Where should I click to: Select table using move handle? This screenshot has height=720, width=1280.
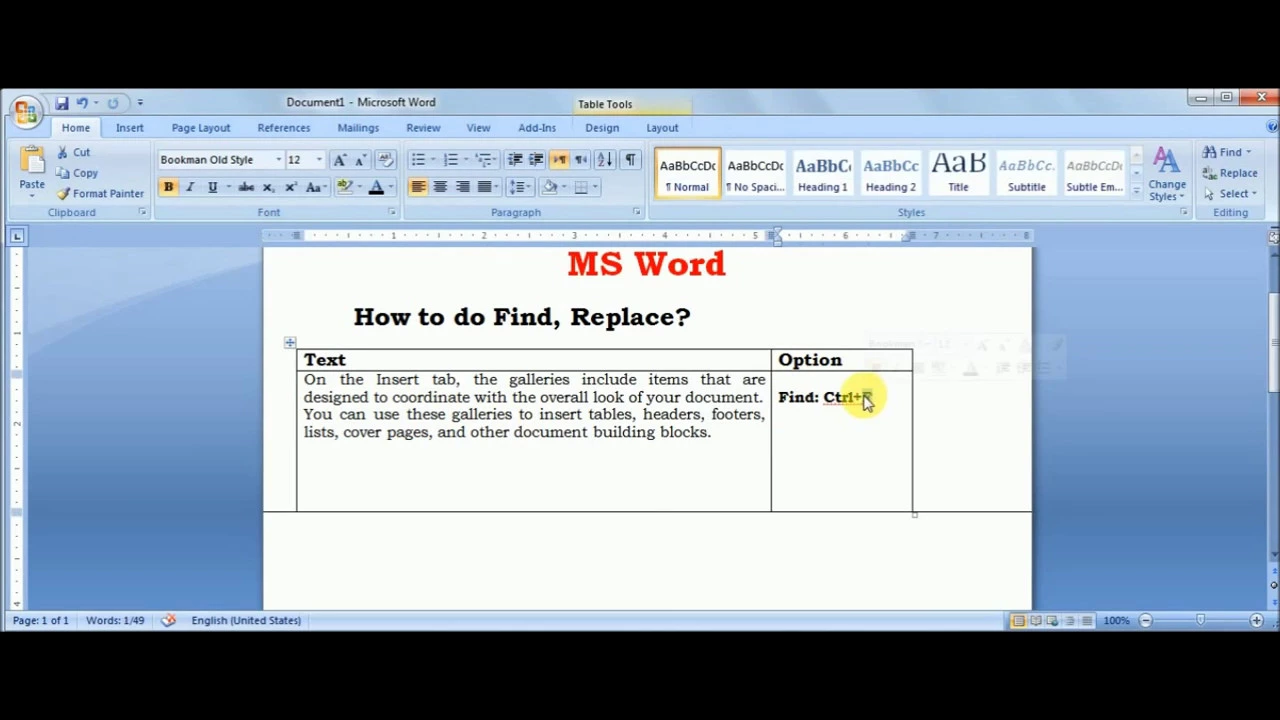(289, 343)
